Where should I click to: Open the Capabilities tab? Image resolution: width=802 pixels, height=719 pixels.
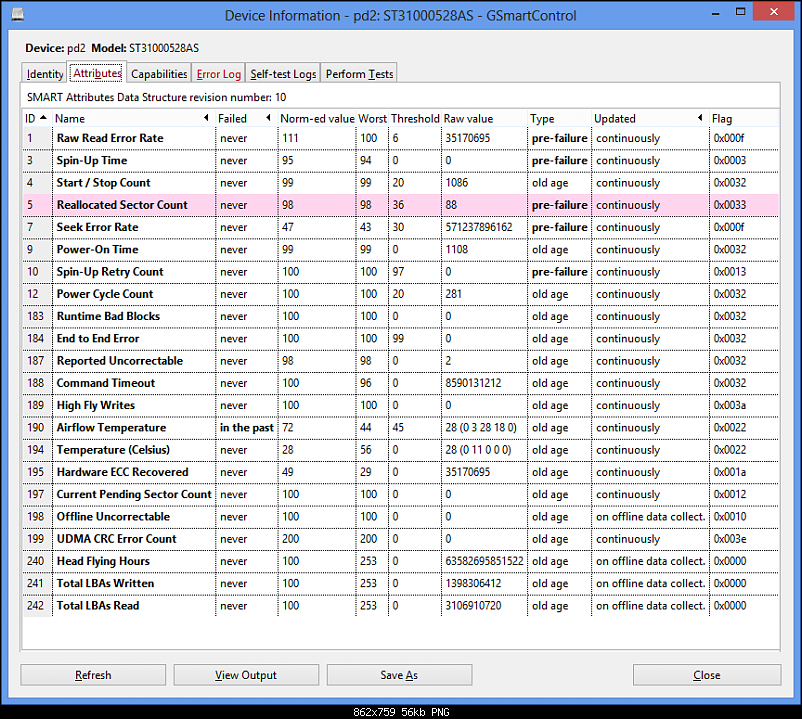click(159, 74)
